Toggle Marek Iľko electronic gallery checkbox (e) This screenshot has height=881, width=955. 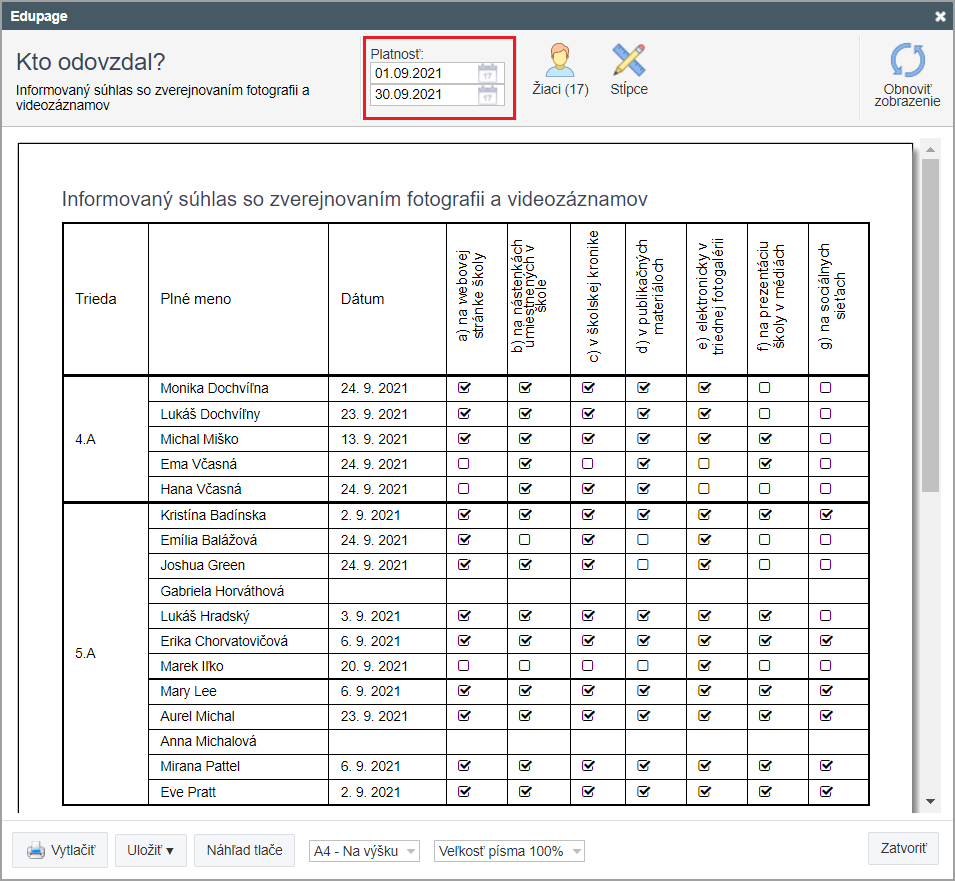tap(704, 665)
